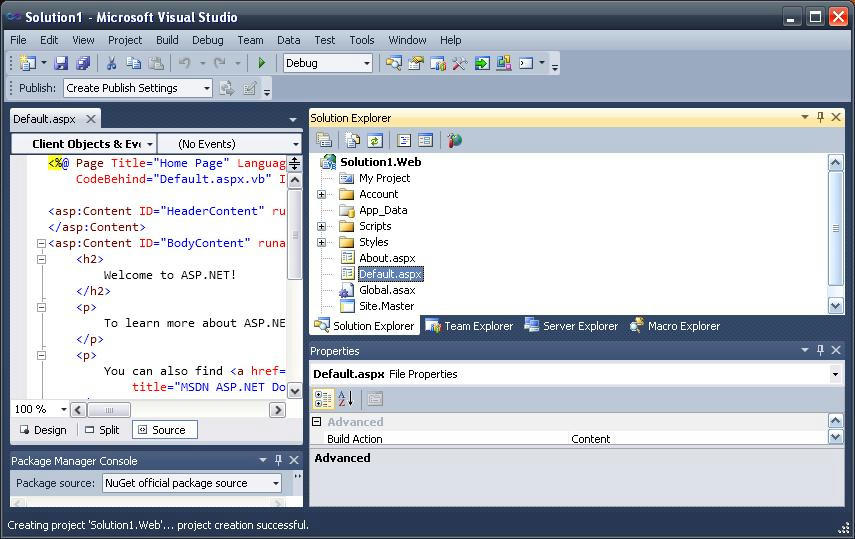
Task: Click View Designer icon in Solution Explorer
Action: coord(425,141)
